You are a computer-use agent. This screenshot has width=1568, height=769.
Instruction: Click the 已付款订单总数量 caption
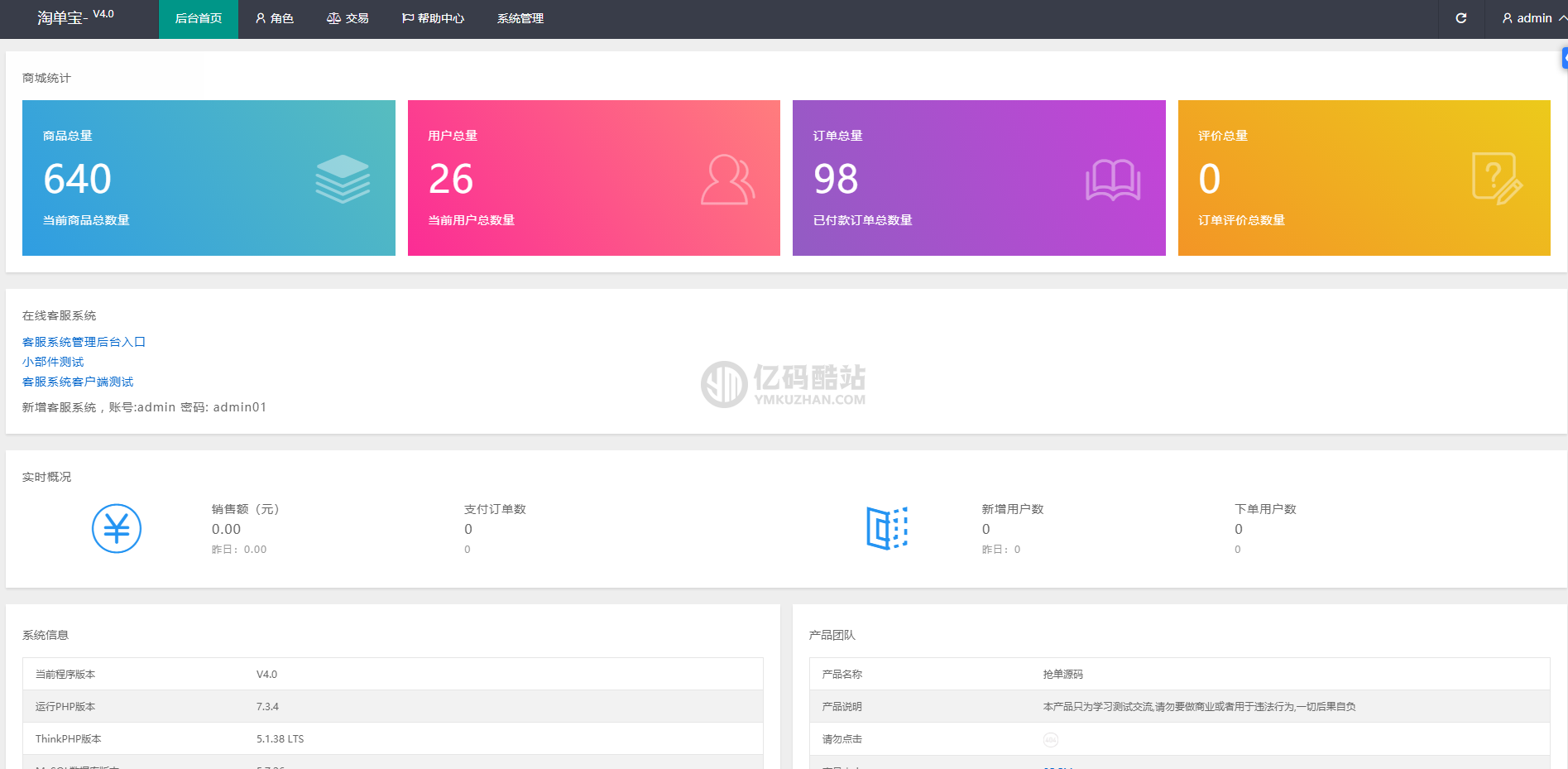[862, 220]
